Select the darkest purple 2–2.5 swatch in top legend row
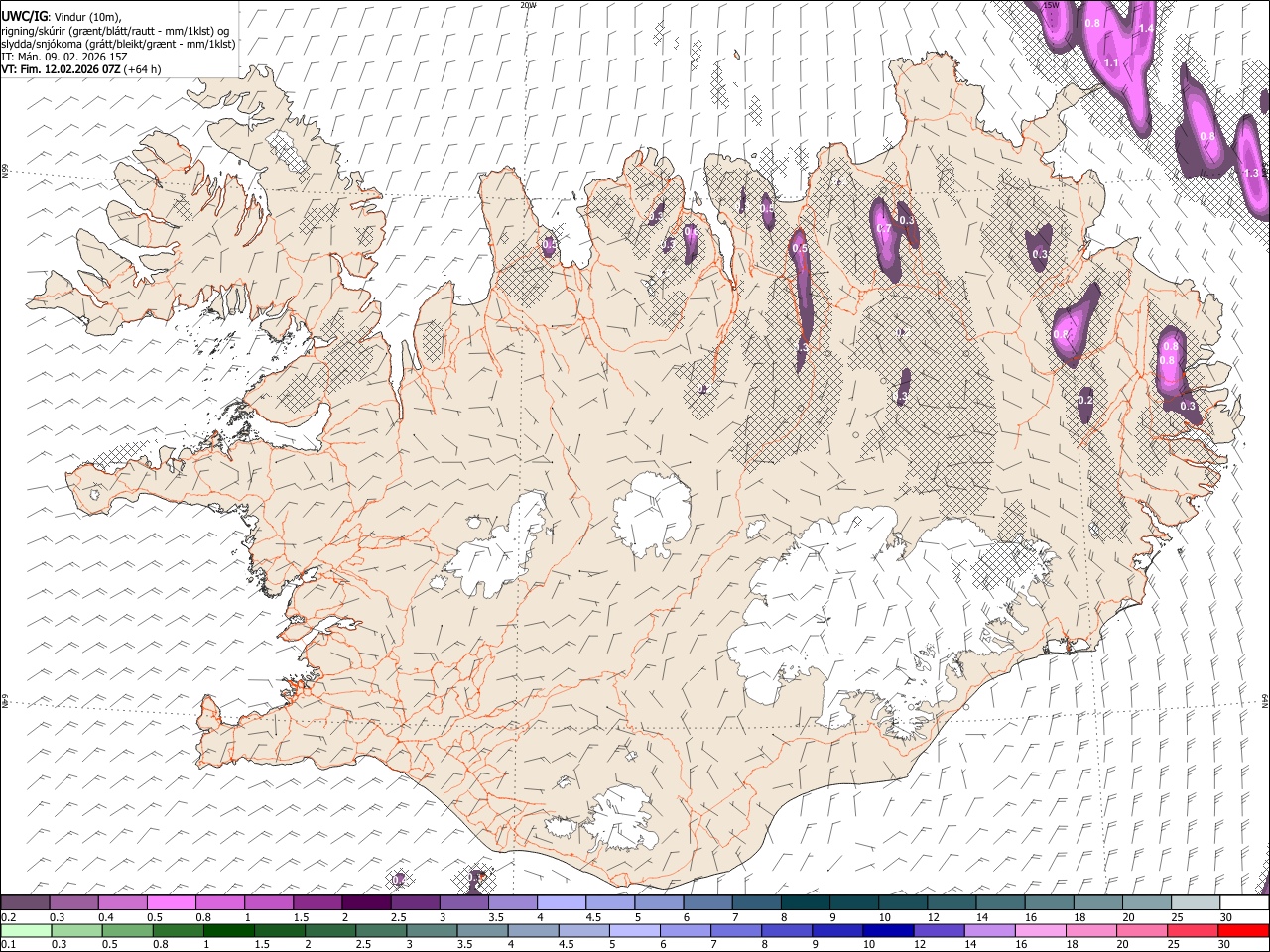Image resolution: width=1270 pixels, height=952 pixels. point(366,903)
